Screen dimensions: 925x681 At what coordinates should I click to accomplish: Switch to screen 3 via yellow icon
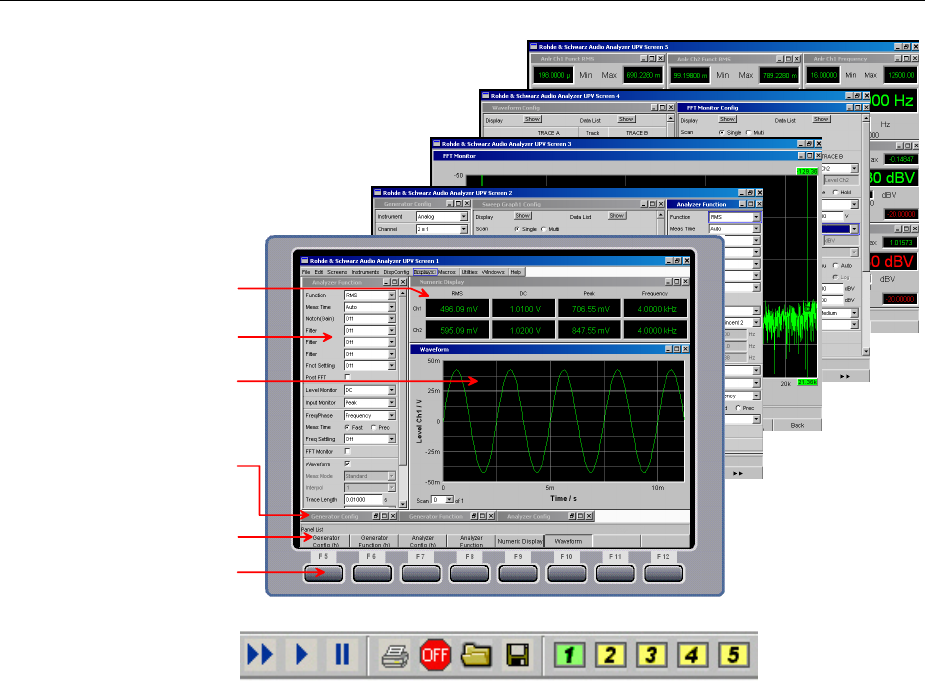click(651, 654)
